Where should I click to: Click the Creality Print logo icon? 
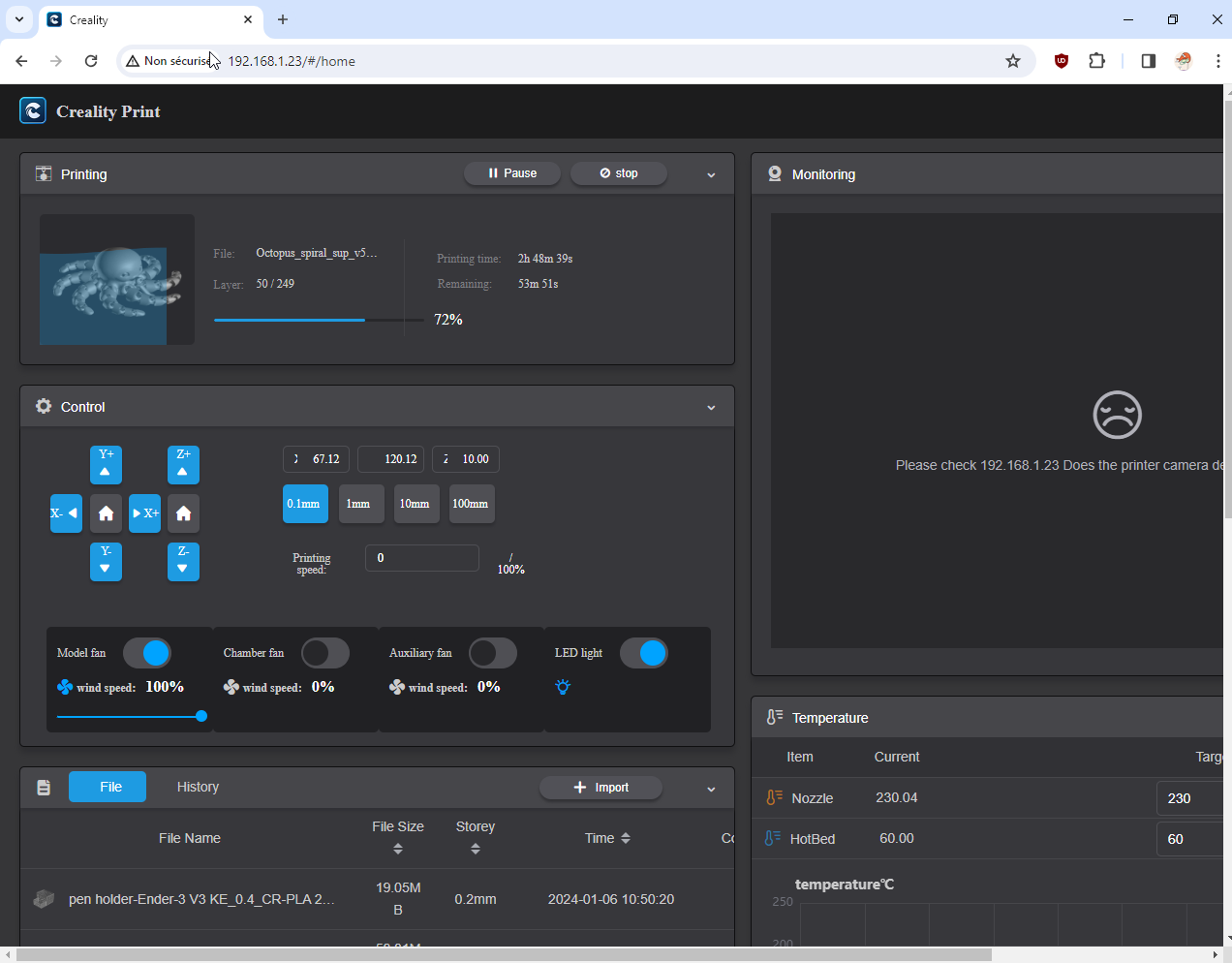33,110
